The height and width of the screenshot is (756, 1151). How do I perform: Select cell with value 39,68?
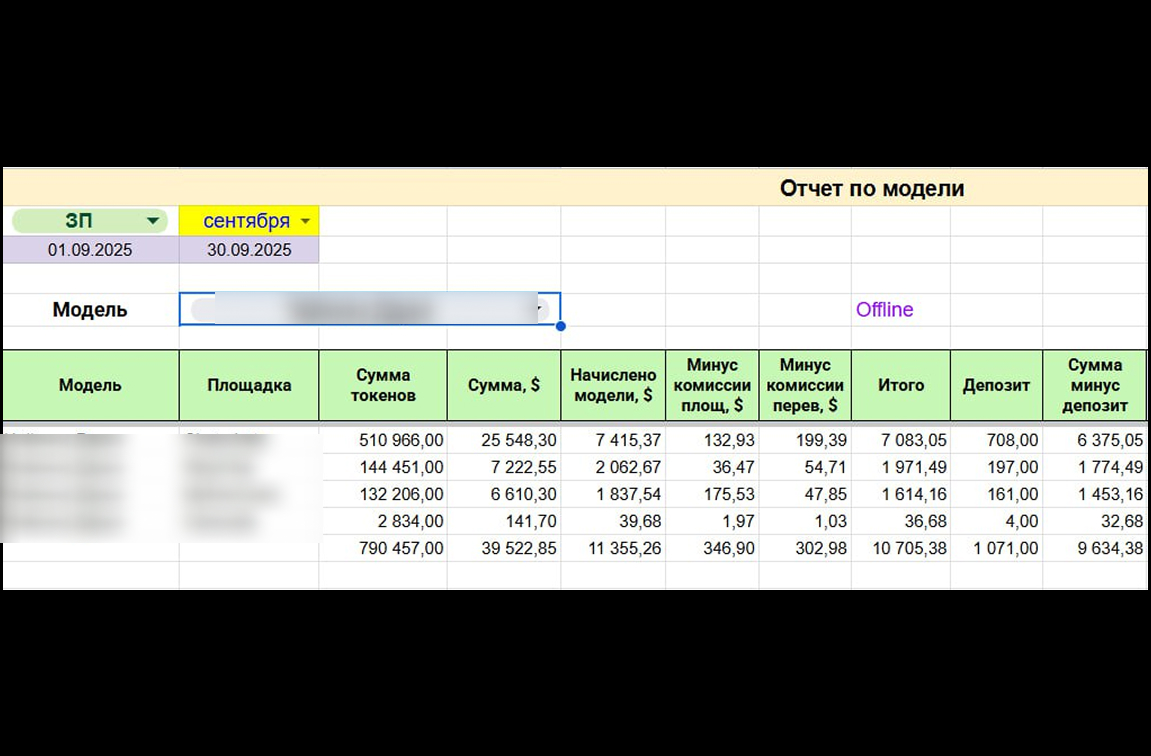[613, 522]
